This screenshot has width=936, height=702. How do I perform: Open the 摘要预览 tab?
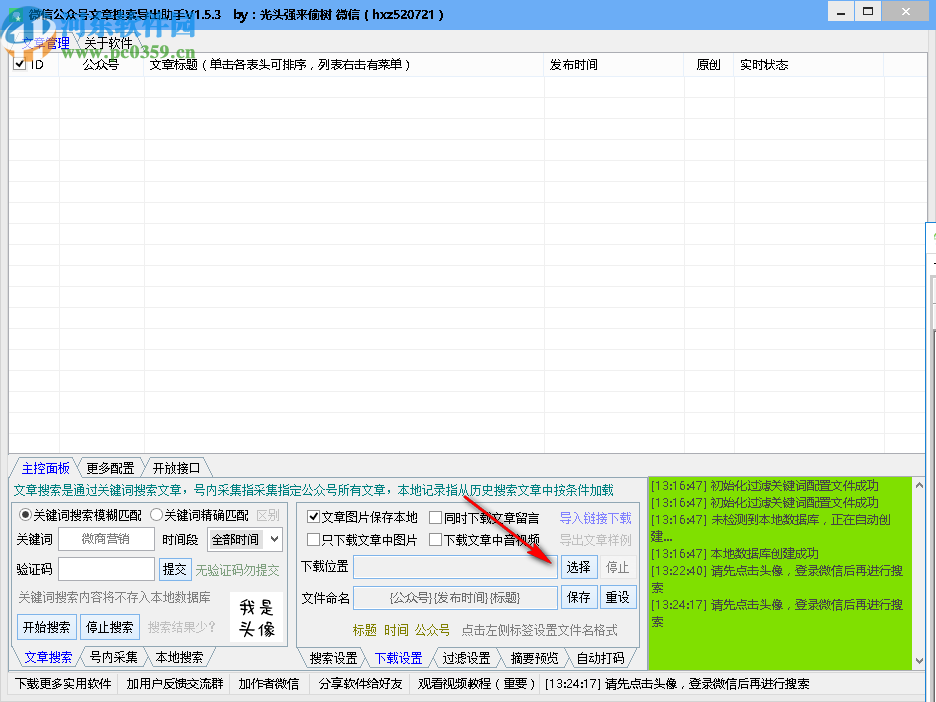pyautogui.click(x=537, y=658)
